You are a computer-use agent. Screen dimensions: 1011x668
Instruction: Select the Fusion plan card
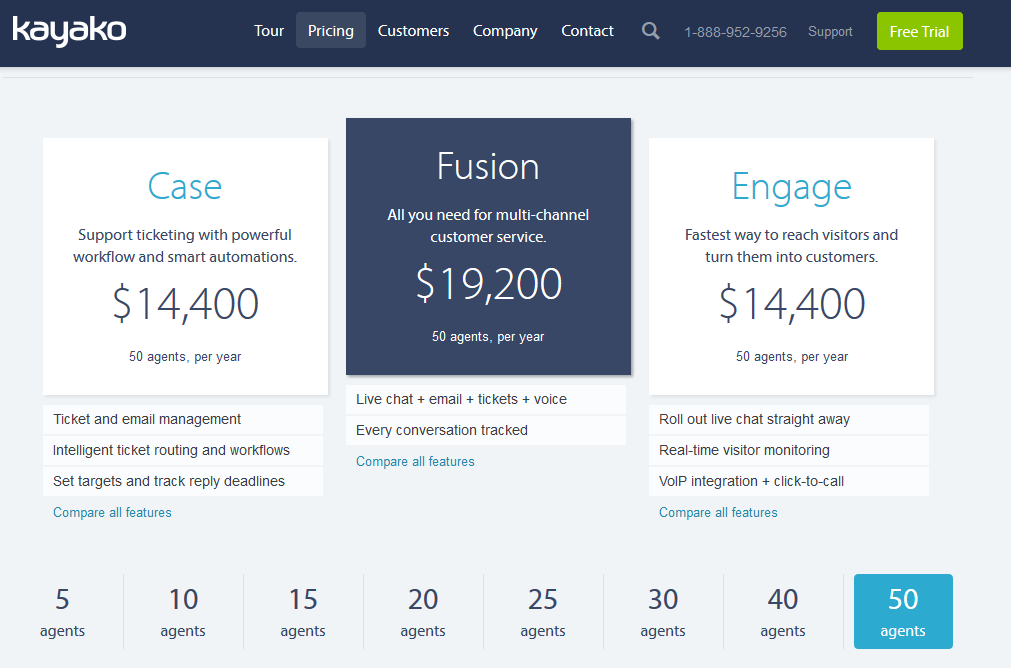pos(488,246)
